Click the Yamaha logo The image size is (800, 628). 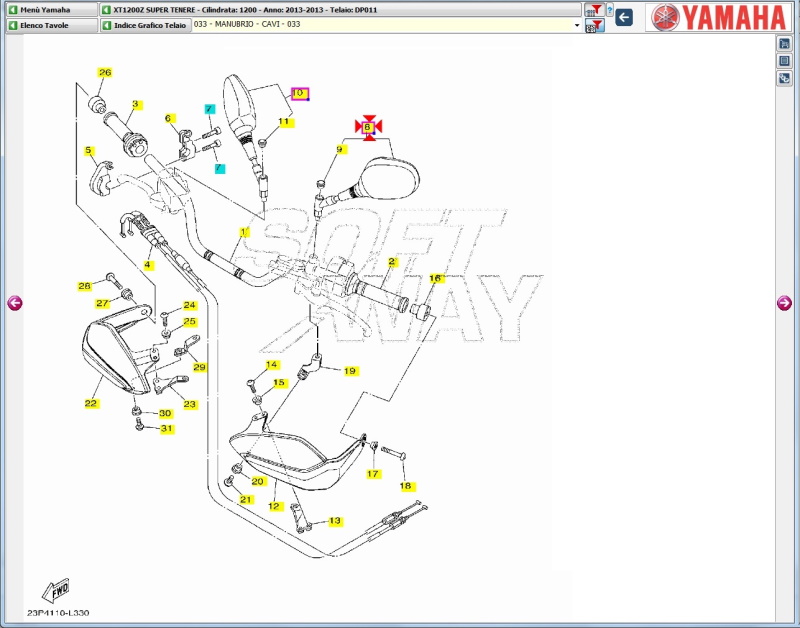coord(720,17)
